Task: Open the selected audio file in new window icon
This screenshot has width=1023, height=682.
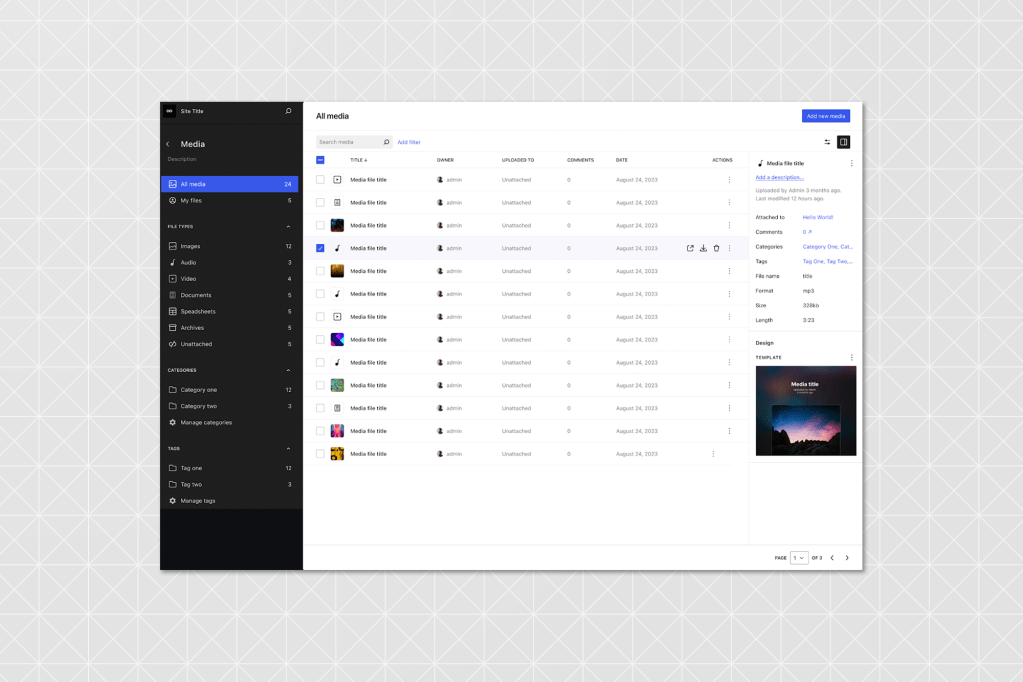Action: point(690,248)
